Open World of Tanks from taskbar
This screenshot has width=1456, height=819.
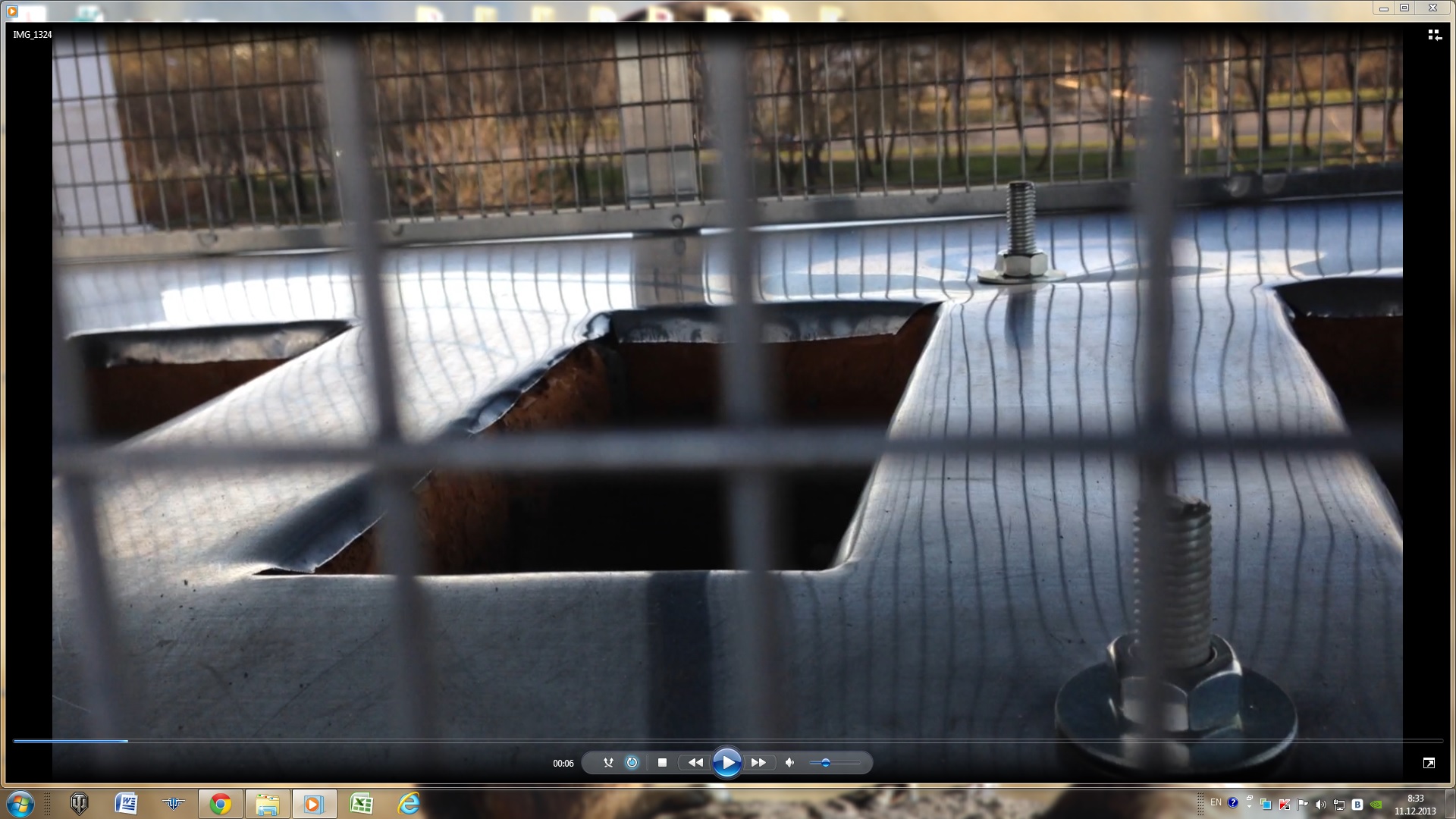click(79, 804)
